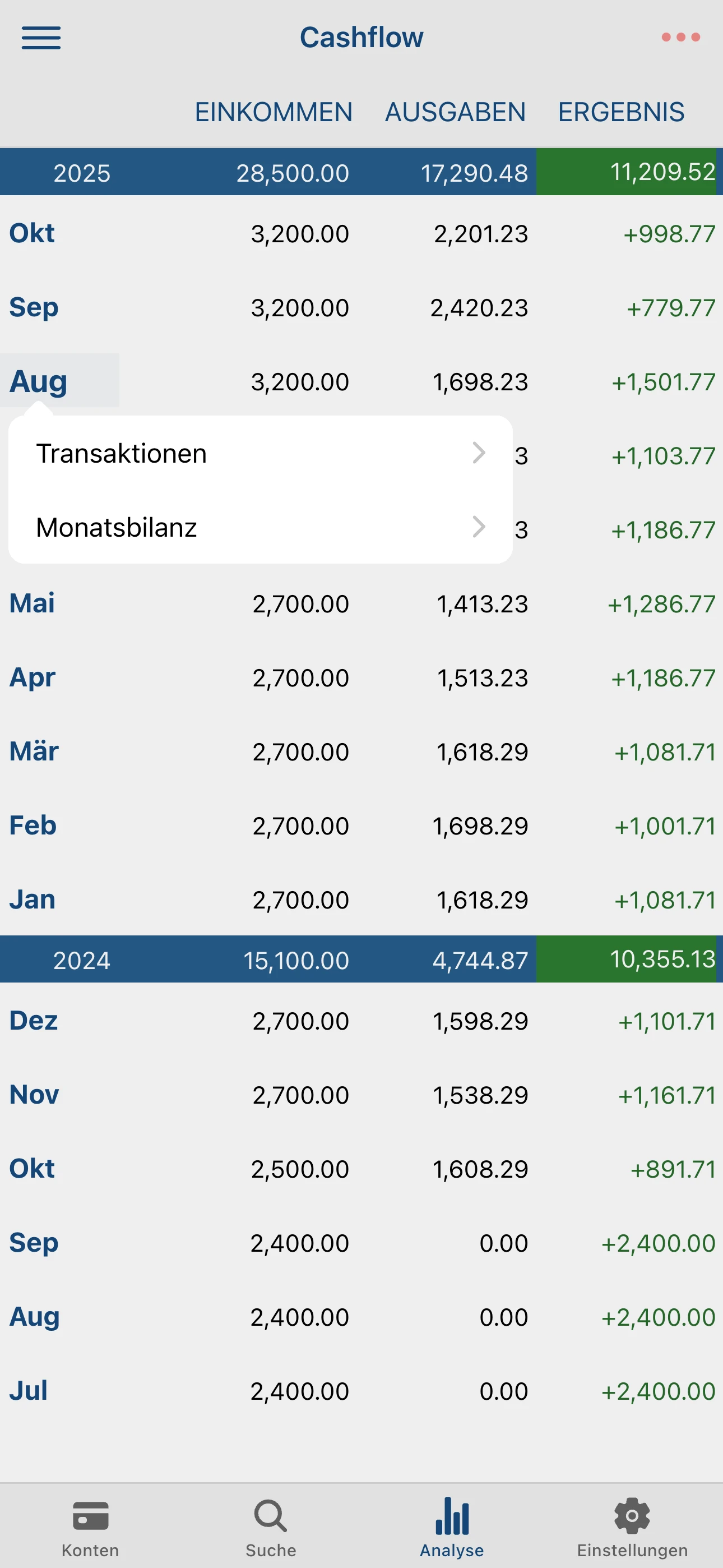Screen dimensions: 723x1568
Task: Collapse the 2024 year header row
Action: click(82, 961)
